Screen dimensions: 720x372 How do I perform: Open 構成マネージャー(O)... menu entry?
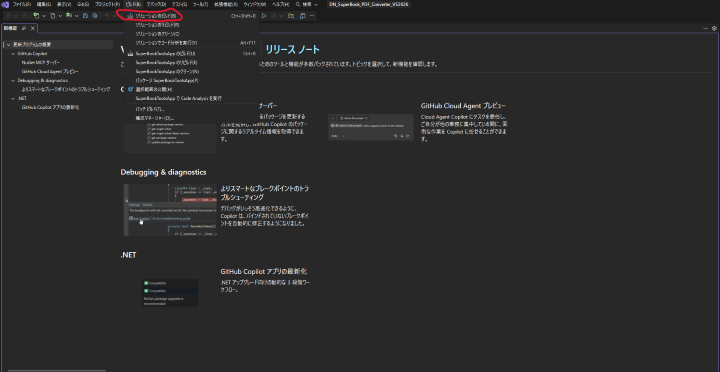(192, 118)
